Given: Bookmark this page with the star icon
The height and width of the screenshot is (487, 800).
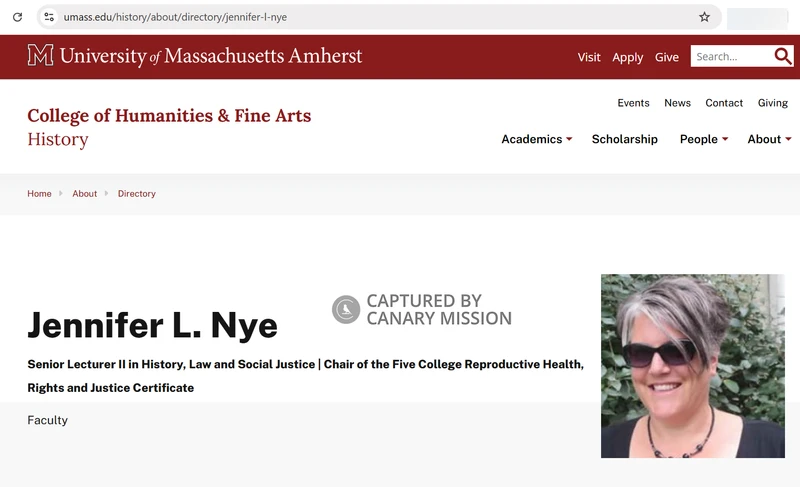Looking at the screenshot, I should coord(704,17).
